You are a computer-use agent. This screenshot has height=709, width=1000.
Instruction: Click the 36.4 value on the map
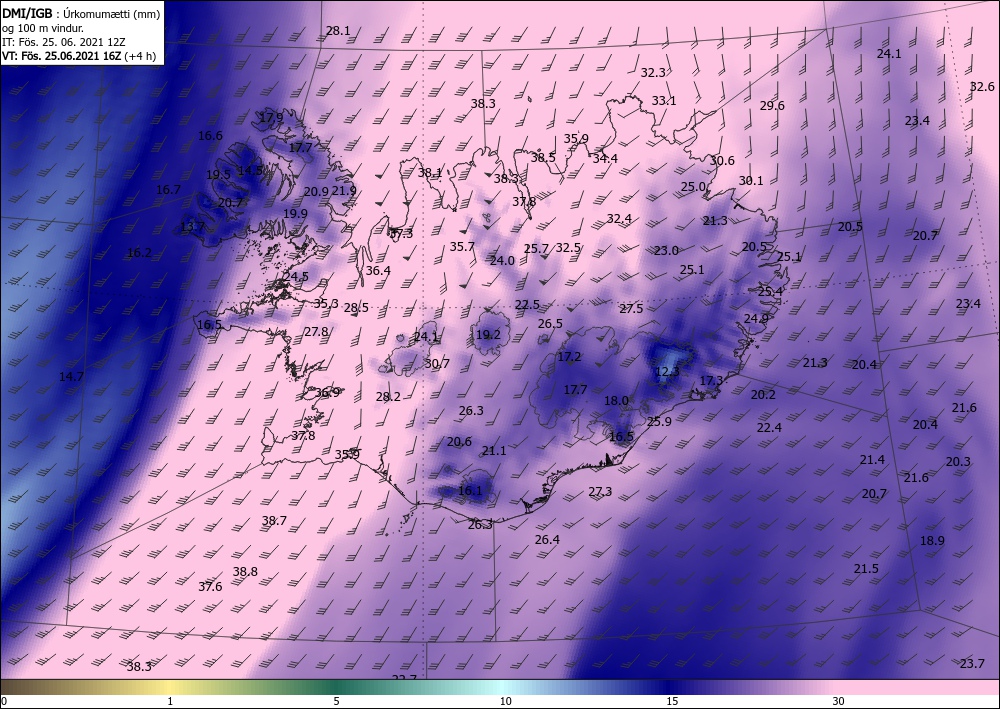pos(378,270)
